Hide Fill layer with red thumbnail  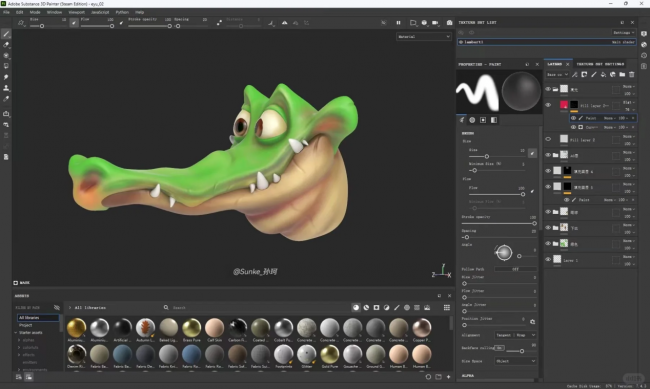pos(548,105)
